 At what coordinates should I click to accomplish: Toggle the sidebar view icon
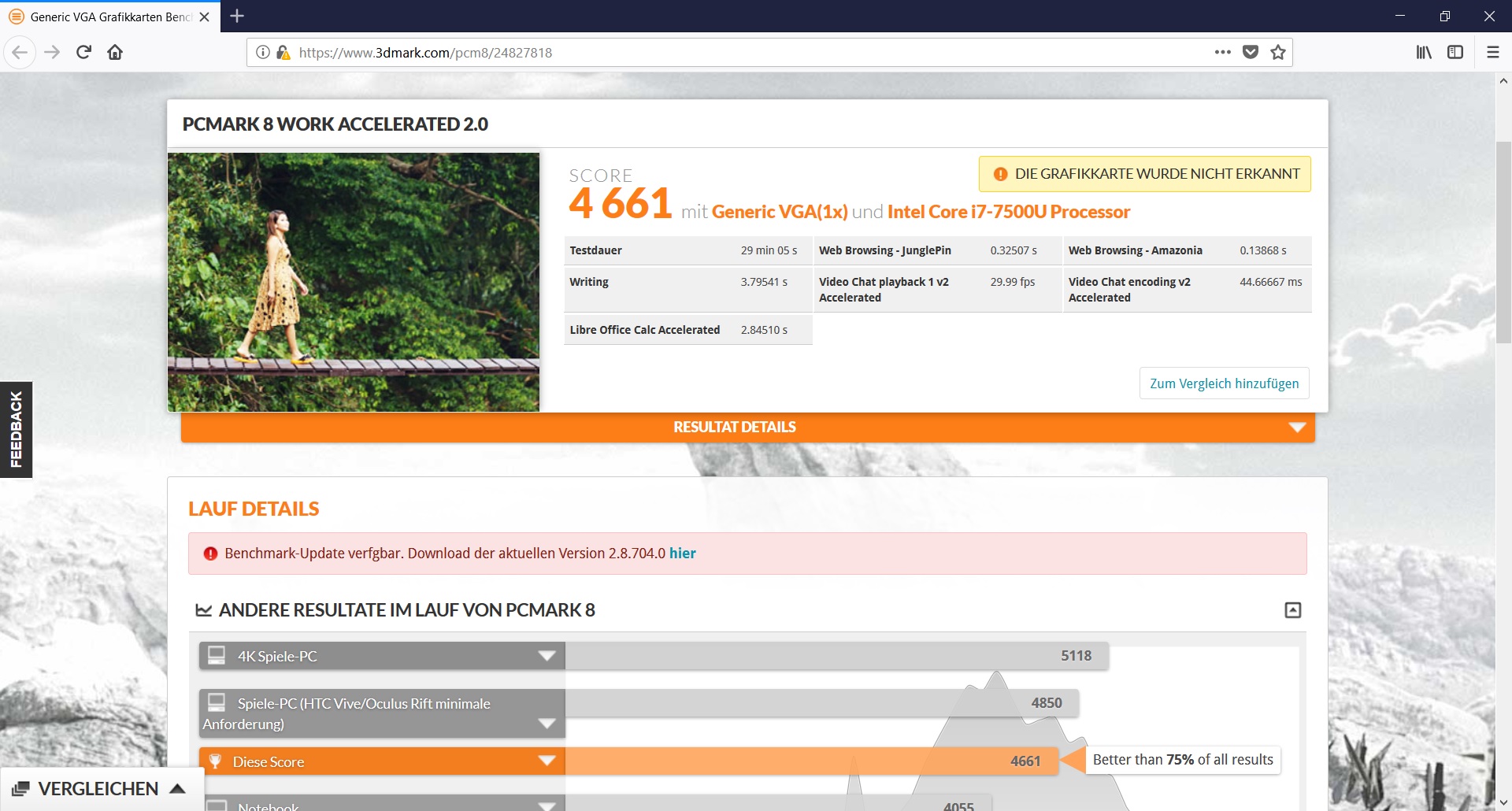point(1455,53)
